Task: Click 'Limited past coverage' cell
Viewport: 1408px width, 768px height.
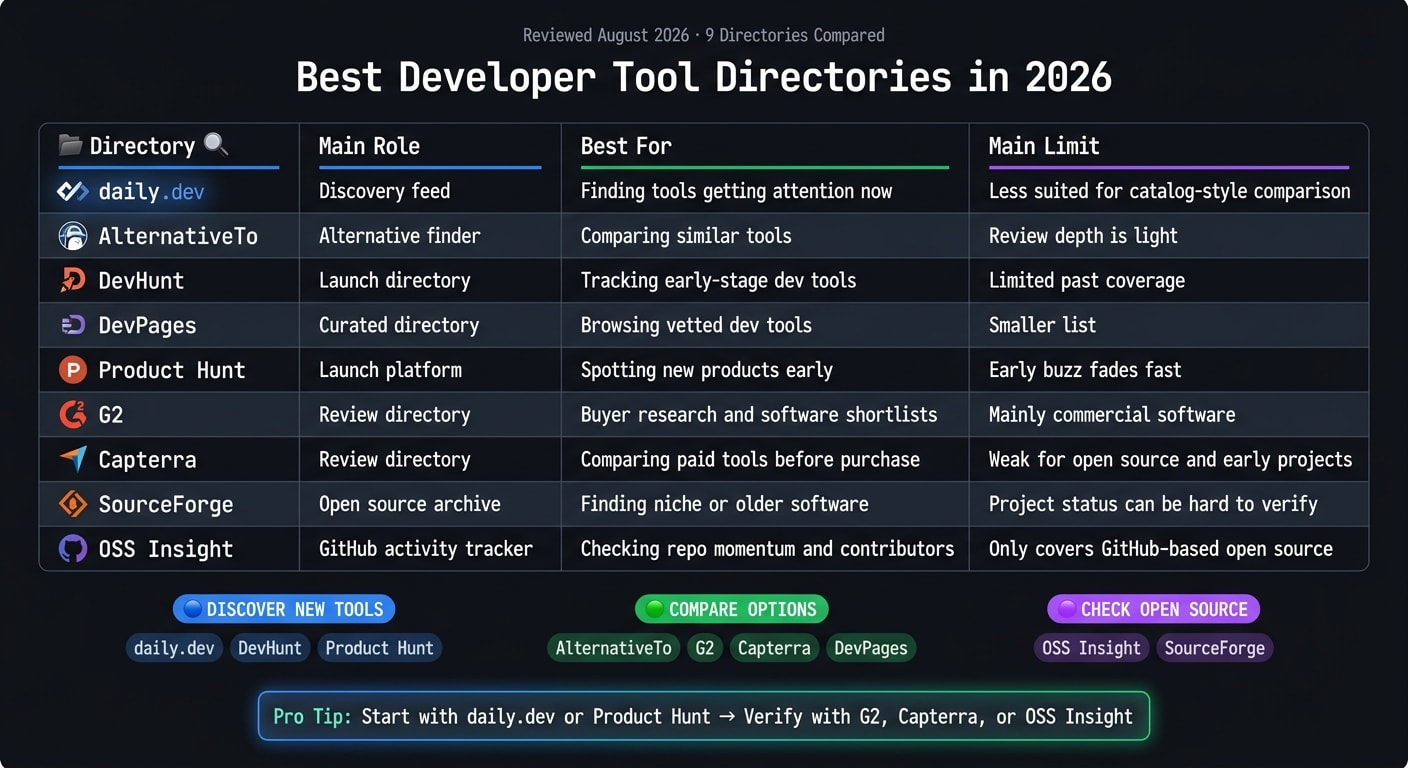Action: click(x=1086, y=281)
